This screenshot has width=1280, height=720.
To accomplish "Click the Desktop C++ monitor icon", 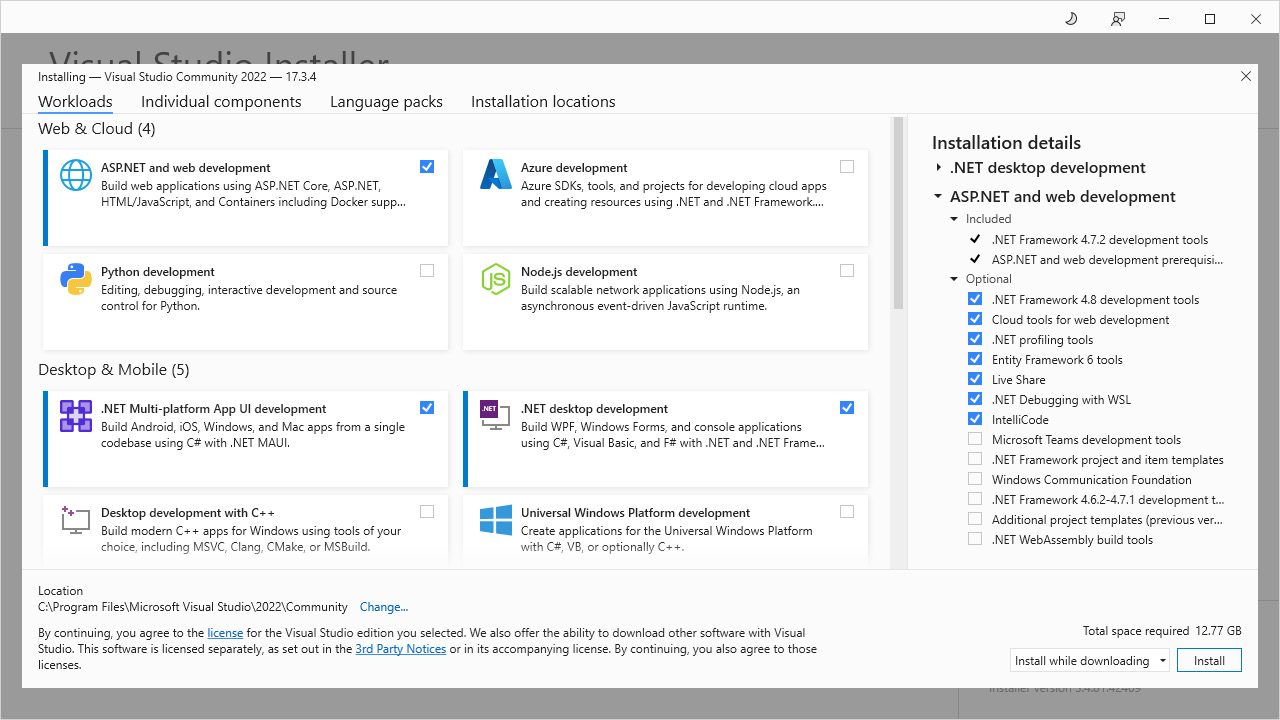I will pos(76,520).
